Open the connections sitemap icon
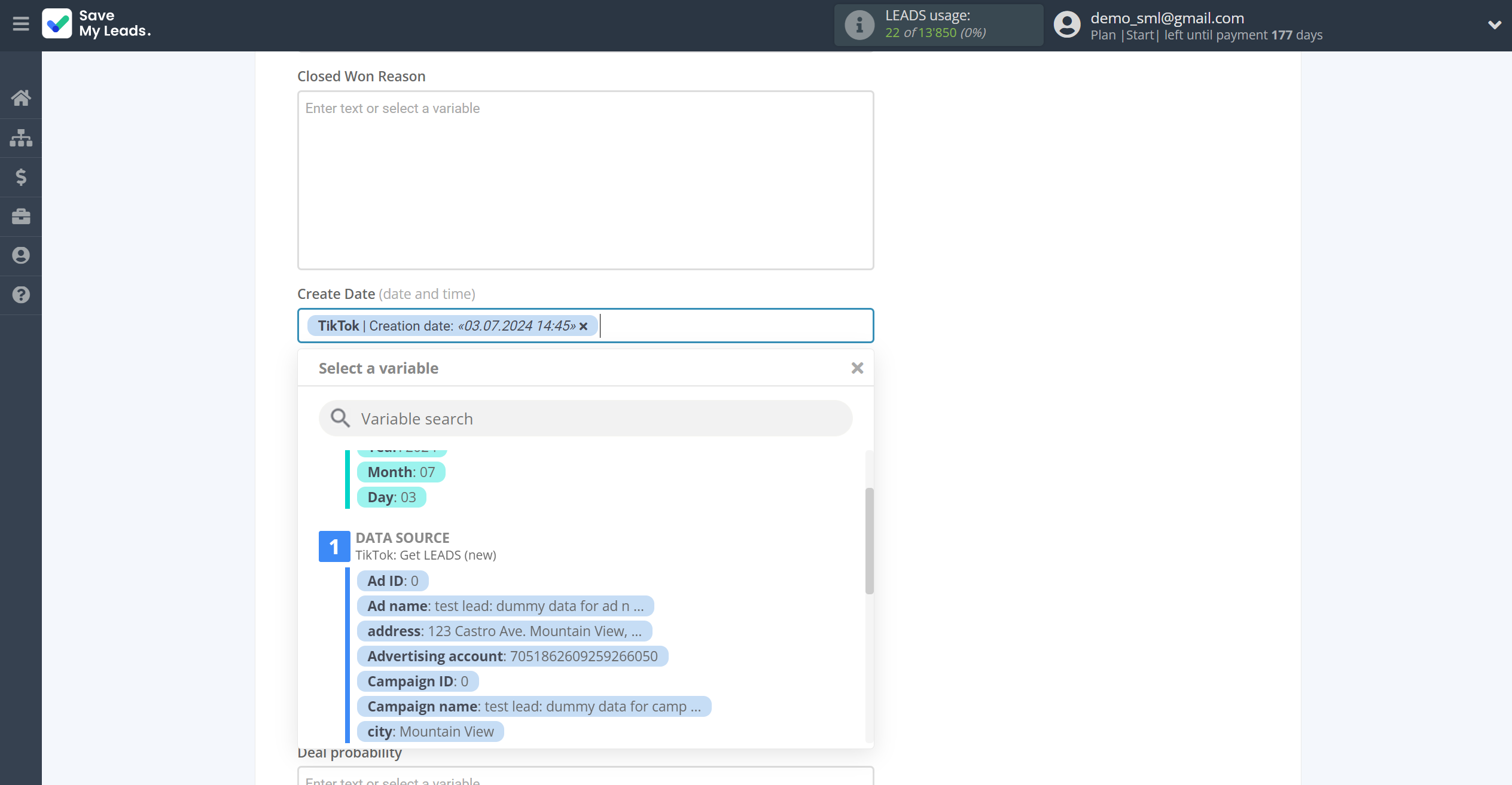 click(x=21, y=138)
